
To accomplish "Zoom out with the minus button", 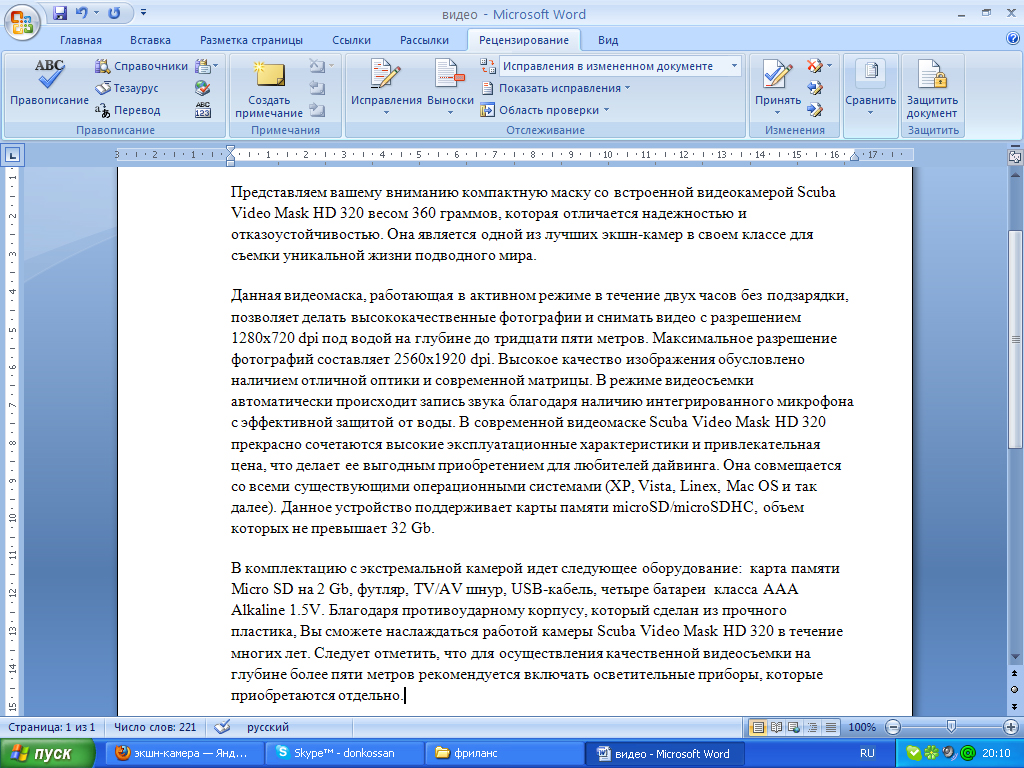I will click(893, 727).
